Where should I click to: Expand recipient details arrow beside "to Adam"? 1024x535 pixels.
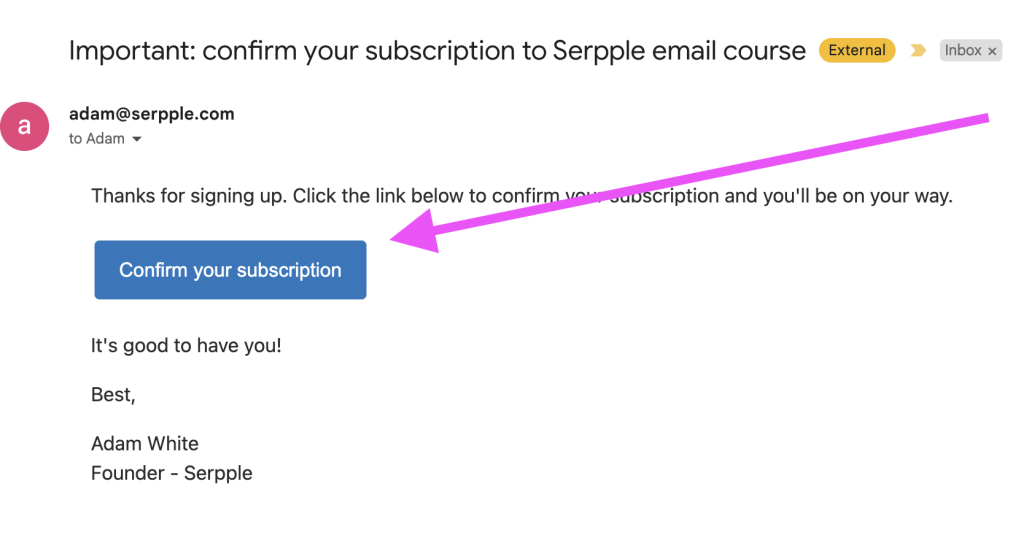pos(137,140)
